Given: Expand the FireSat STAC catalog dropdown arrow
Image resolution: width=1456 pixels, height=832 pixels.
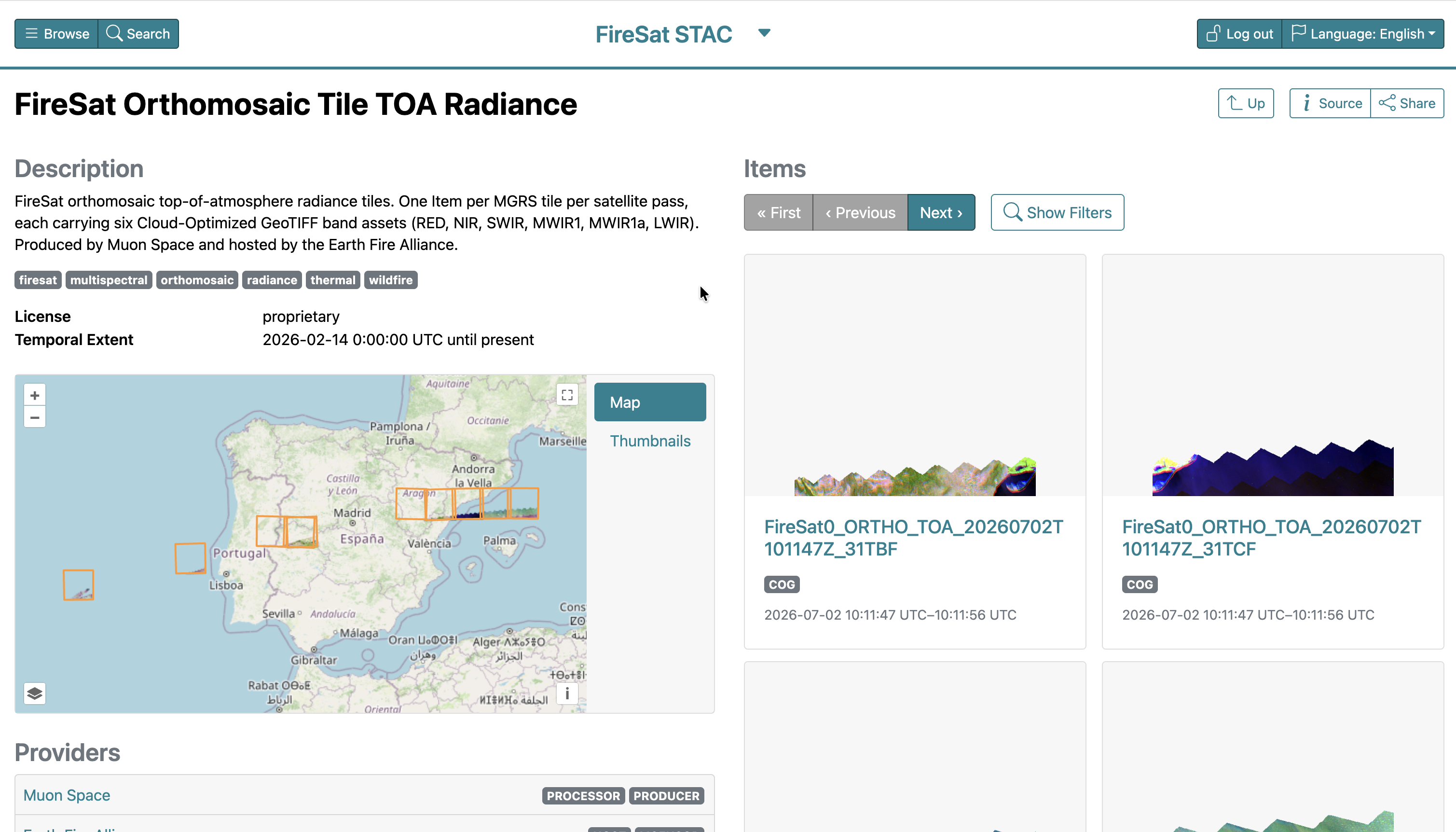Looking at the screenshot, I should click(x=764, y=33).
